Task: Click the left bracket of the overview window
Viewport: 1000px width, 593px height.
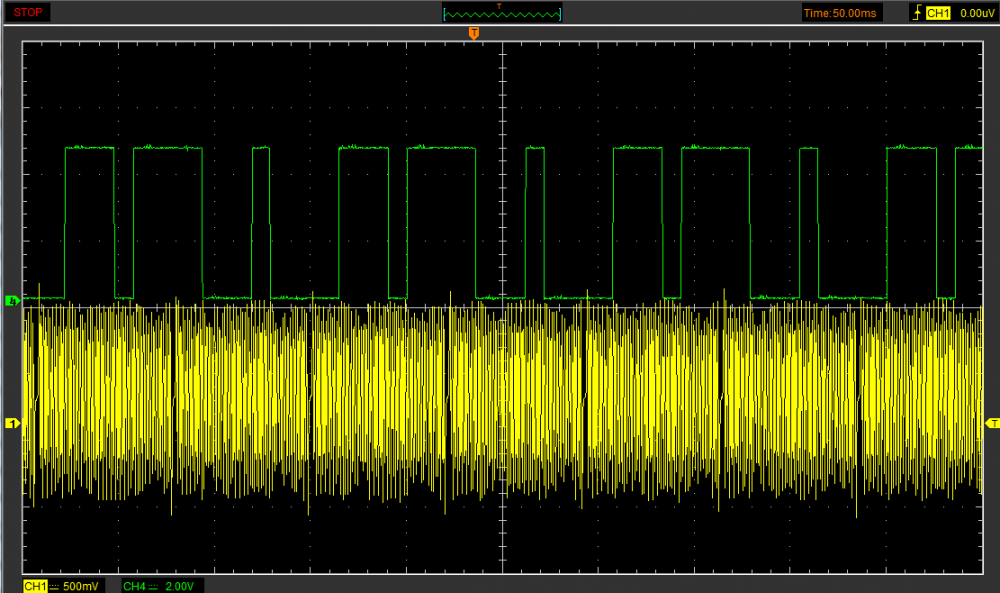Action: pos(444,14)
